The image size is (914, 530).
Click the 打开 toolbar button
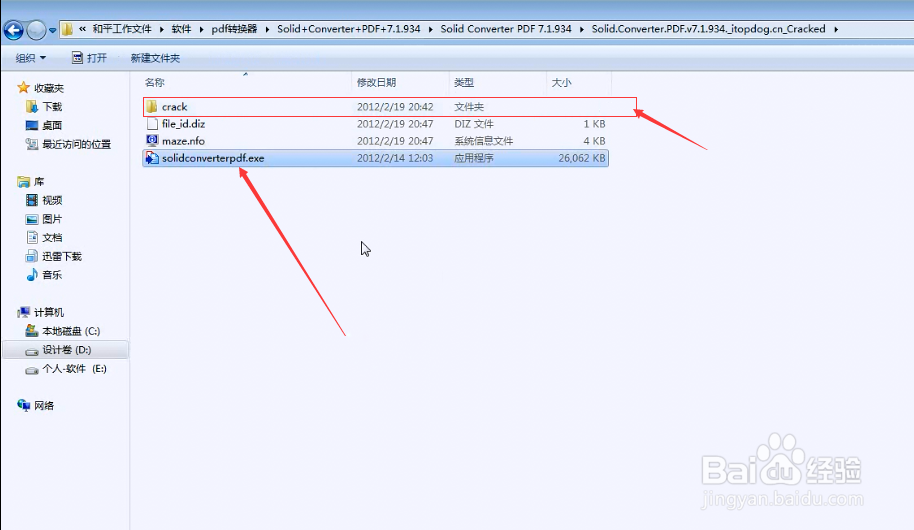tap(89, 58)
